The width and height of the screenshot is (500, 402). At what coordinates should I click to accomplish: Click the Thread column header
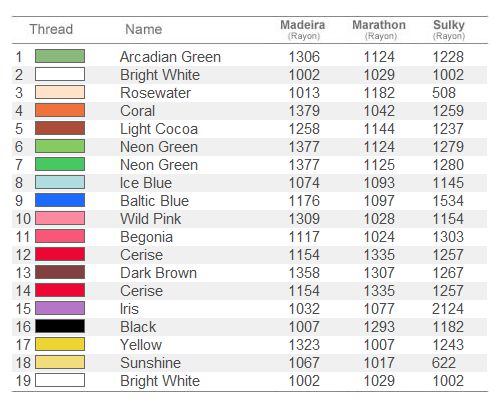(x=51, y=29)
